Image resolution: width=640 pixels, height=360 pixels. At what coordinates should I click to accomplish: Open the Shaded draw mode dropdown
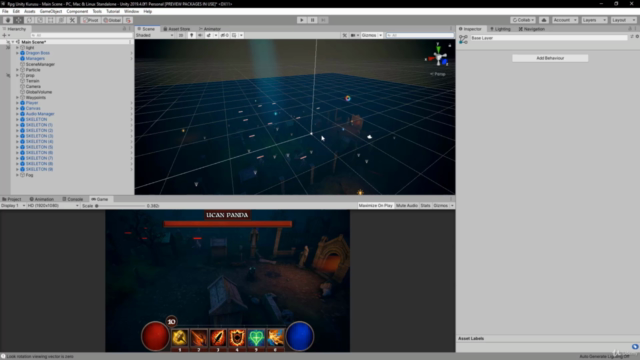tap(154, 36)
